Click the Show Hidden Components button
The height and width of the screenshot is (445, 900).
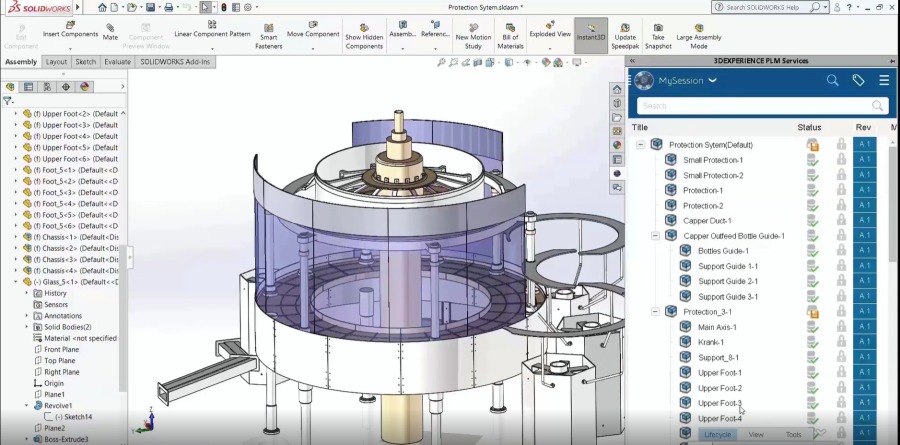click(x=364, y=36)
